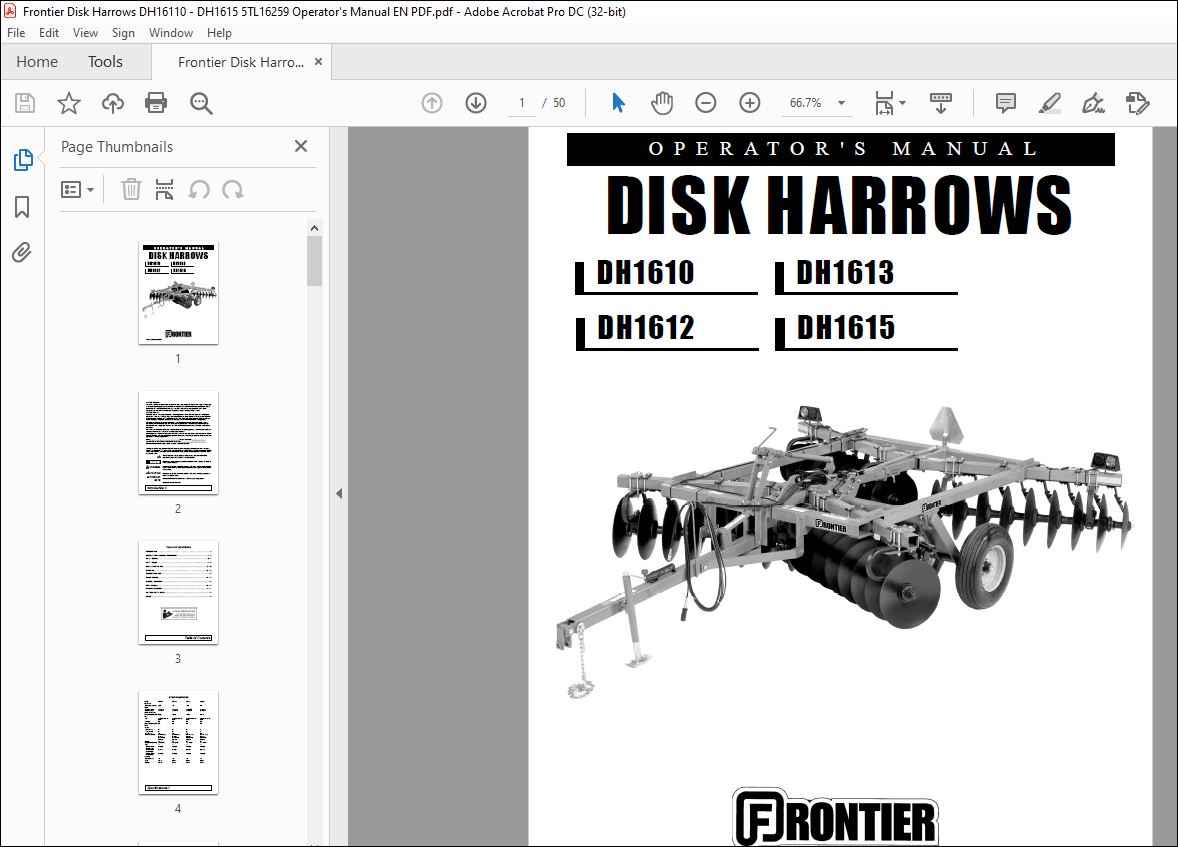This screenshot has width=1178, height=847.
Task: Open thumbnail options dropdown menu
Action: [x=77, y=189]
